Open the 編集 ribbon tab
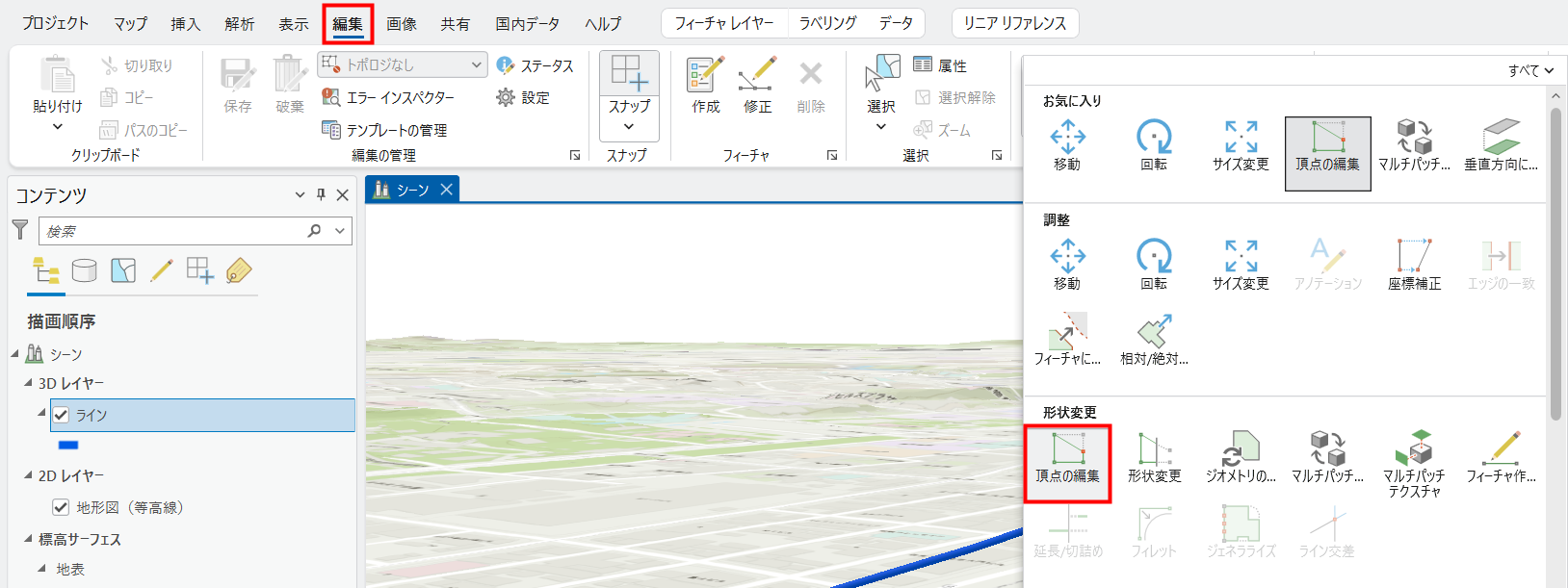Viewport: 1568px width, 588px height. [x=348, y=23]
